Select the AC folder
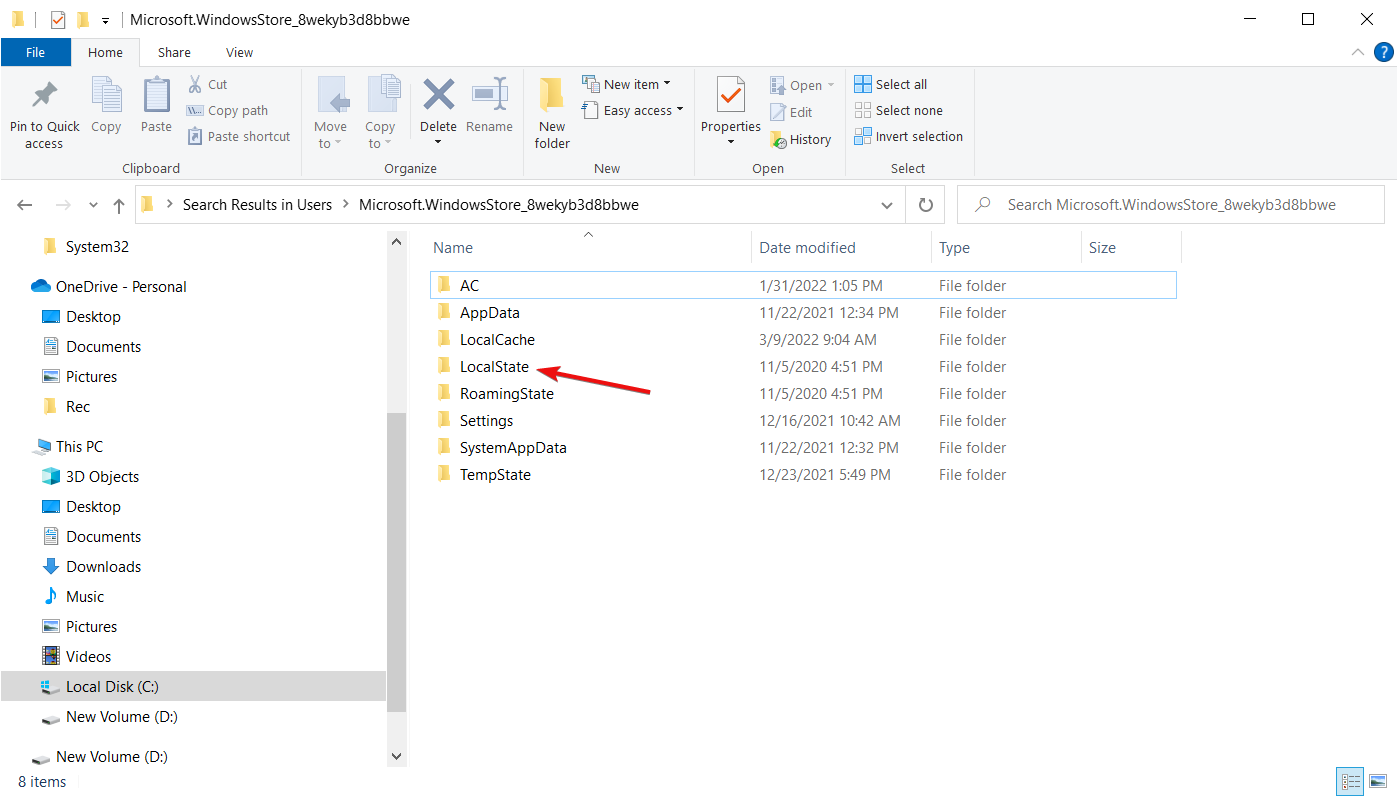The height and width of the screenshot is (797, 1398). point(804,285)
